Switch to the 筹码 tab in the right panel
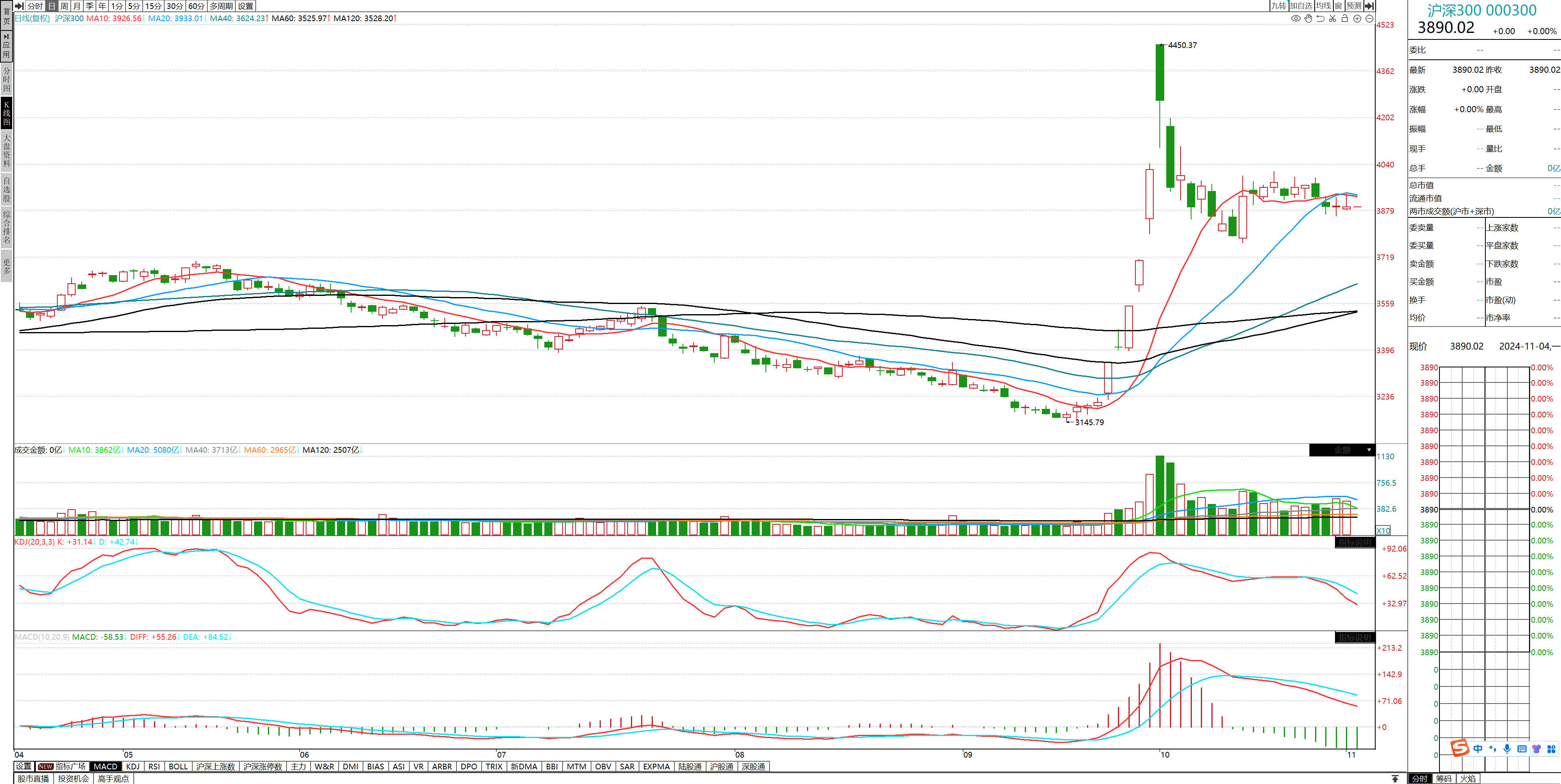Viewport: 1561px width, 784px height. 1444,779
